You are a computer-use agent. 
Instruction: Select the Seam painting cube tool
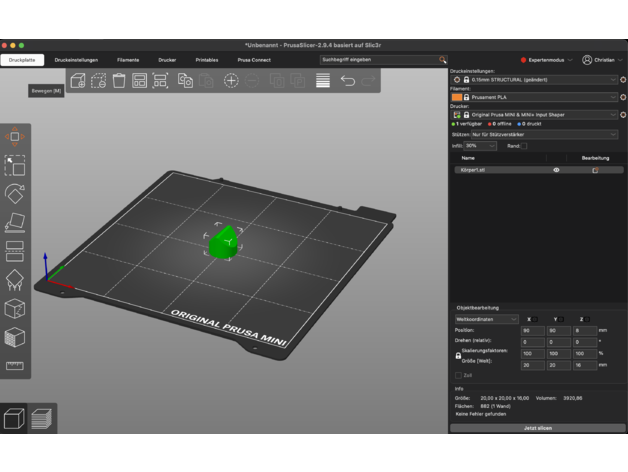pyautogui.click(x=15, y=309)
